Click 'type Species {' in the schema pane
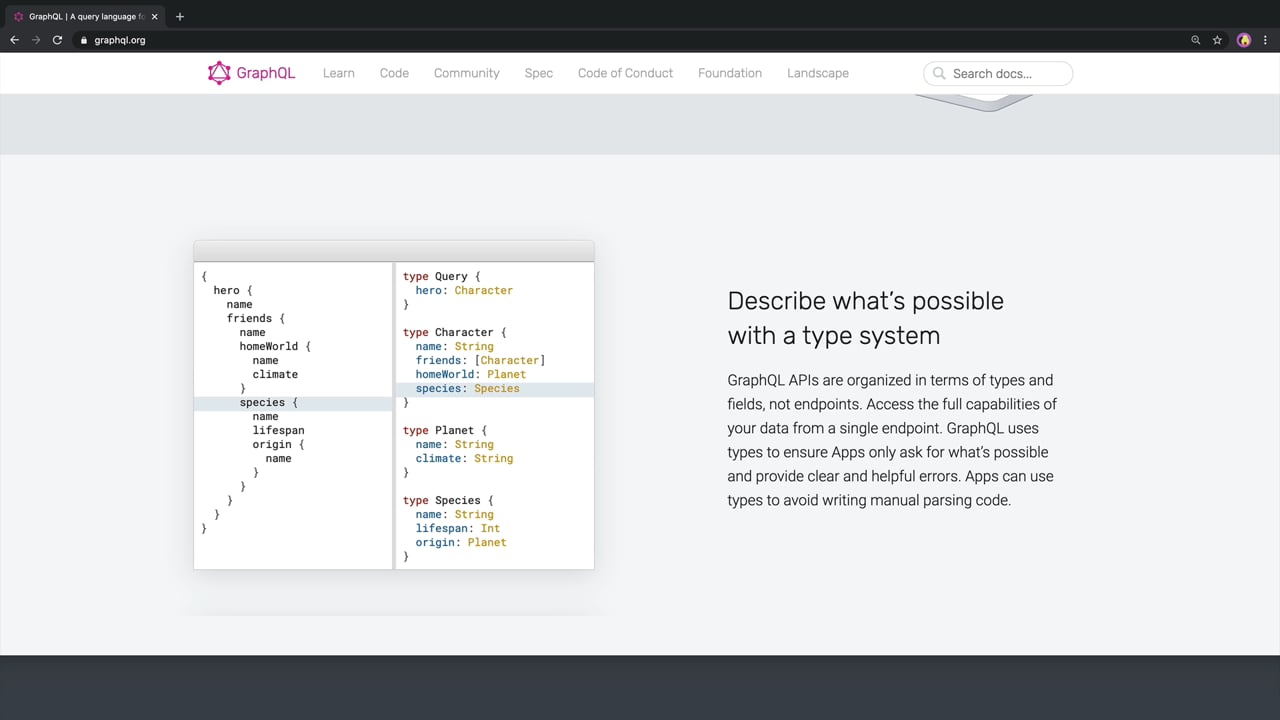1280x720 pixels. coord(448,500)
